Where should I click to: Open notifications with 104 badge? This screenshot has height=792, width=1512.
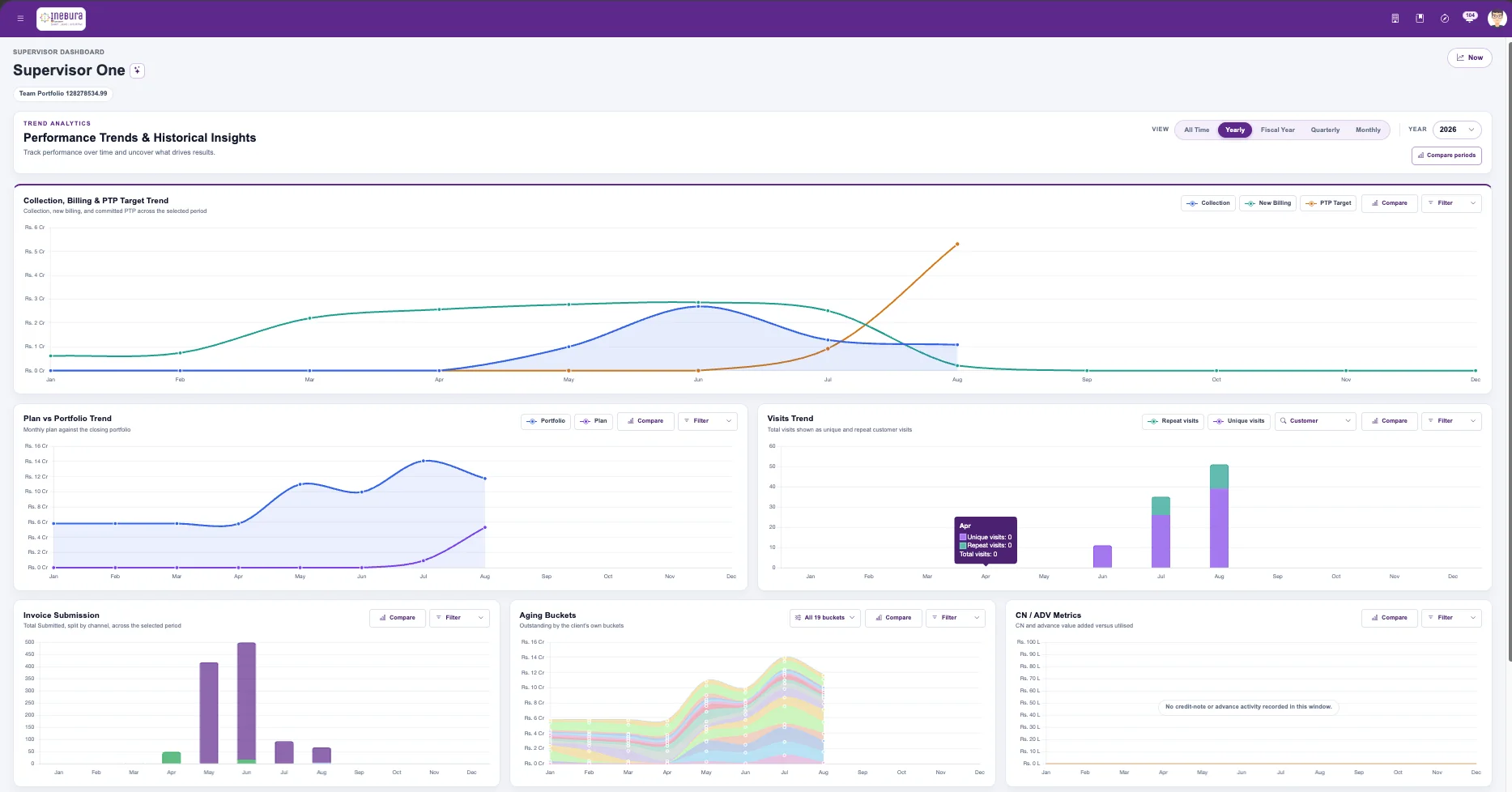1469,17
